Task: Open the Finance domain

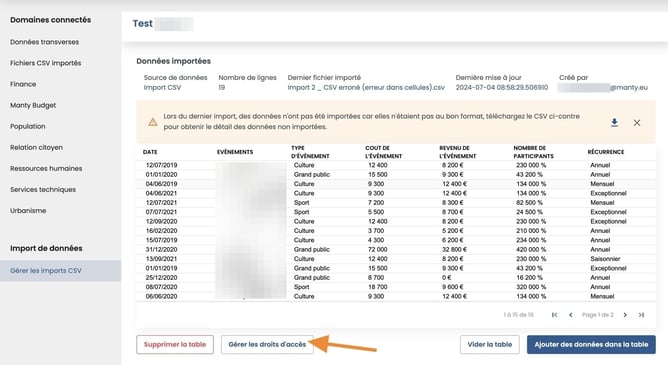Action: [23, 84]
